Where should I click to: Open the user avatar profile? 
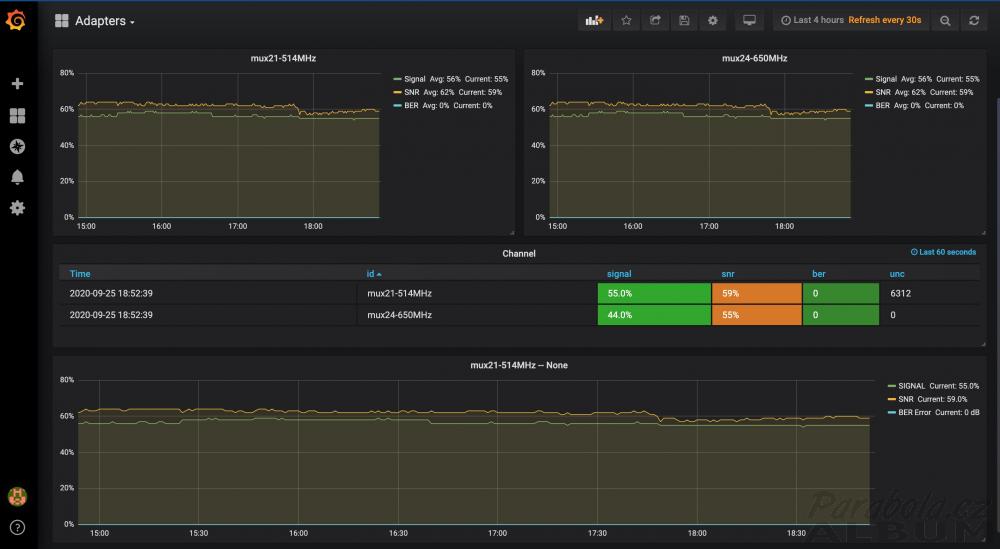pyautogui.click(x=17, y=496)
